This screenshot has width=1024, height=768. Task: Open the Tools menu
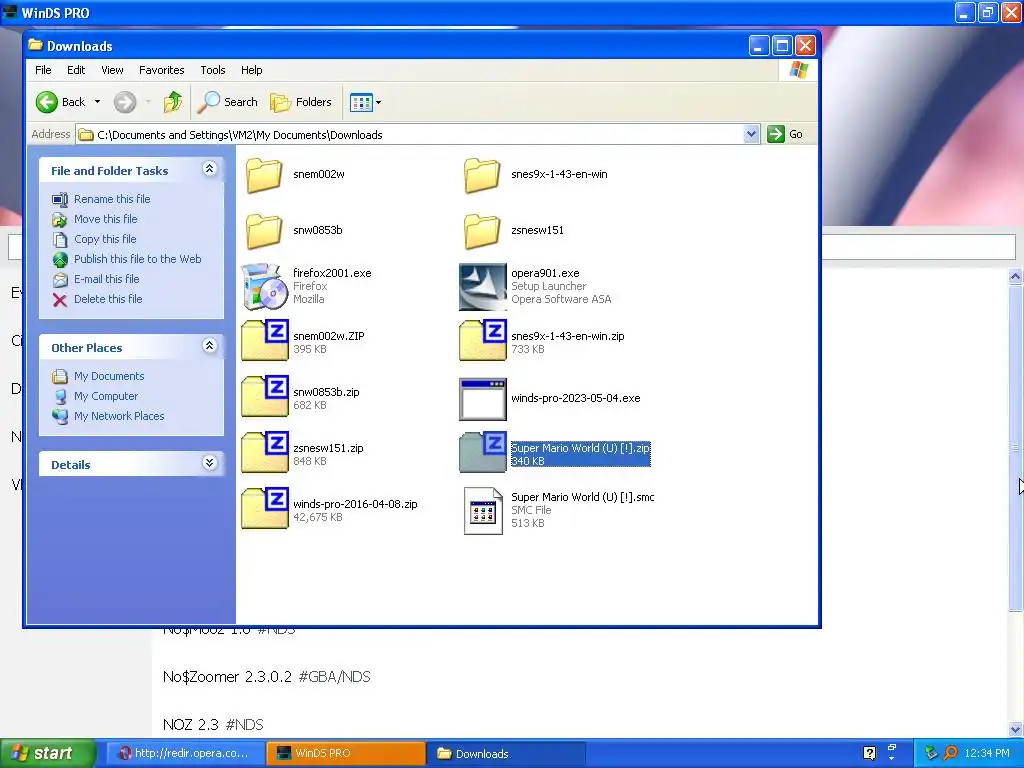point(213,70)
